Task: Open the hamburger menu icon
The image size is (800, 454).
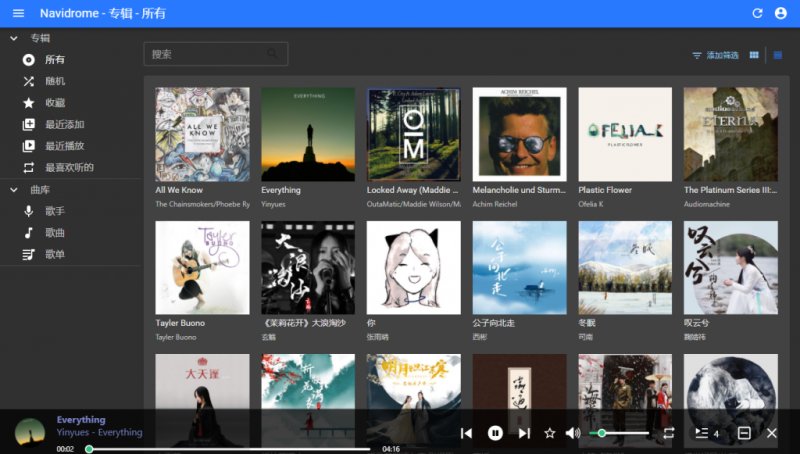Action: pos(18,13)
